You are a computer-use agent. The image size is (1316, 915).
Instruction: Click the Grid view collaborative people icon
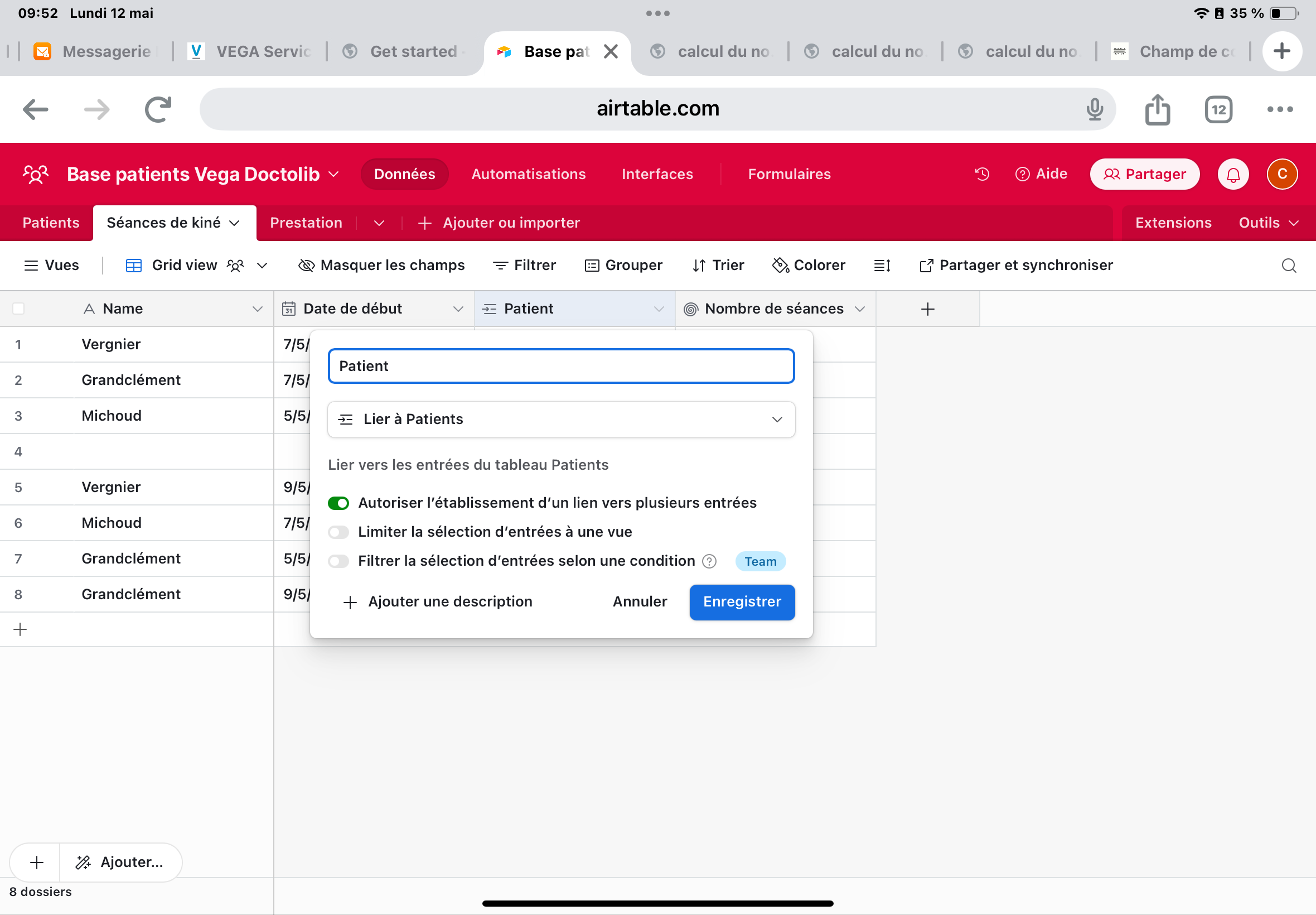click(235, 266)
